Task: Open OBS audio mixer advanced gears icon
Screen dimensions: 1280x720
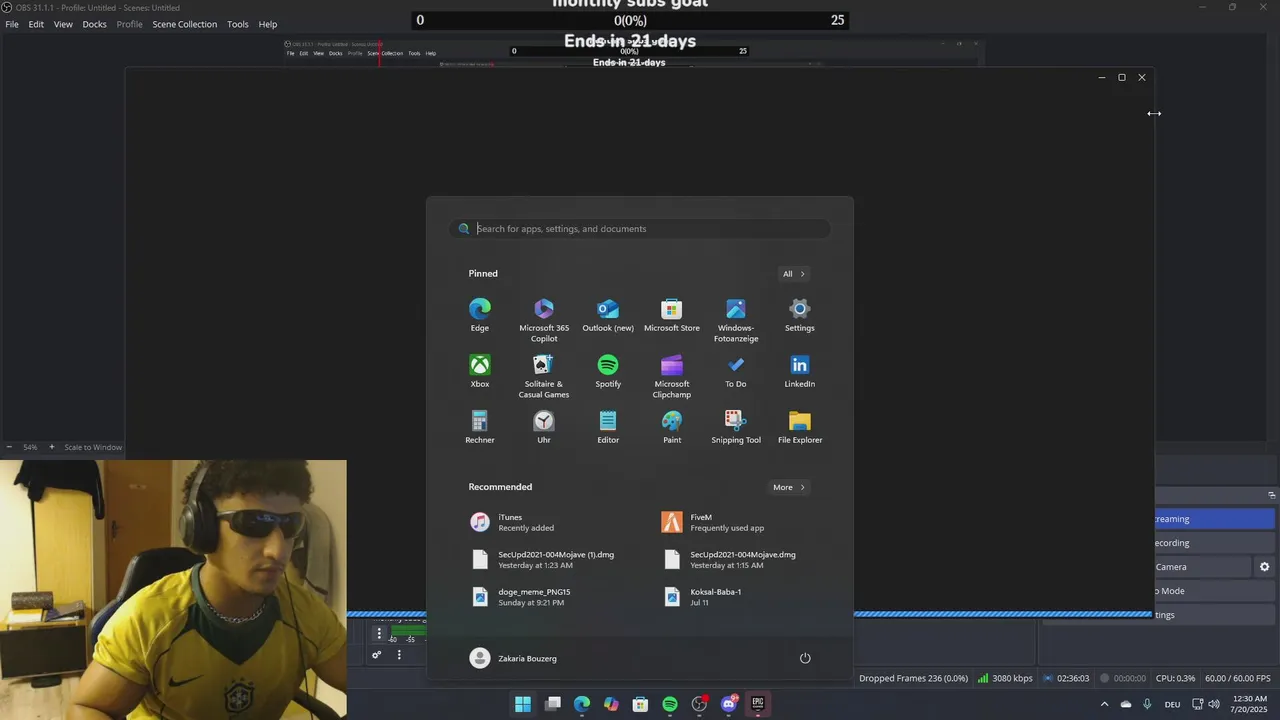Action: click(x=376, y=655)
